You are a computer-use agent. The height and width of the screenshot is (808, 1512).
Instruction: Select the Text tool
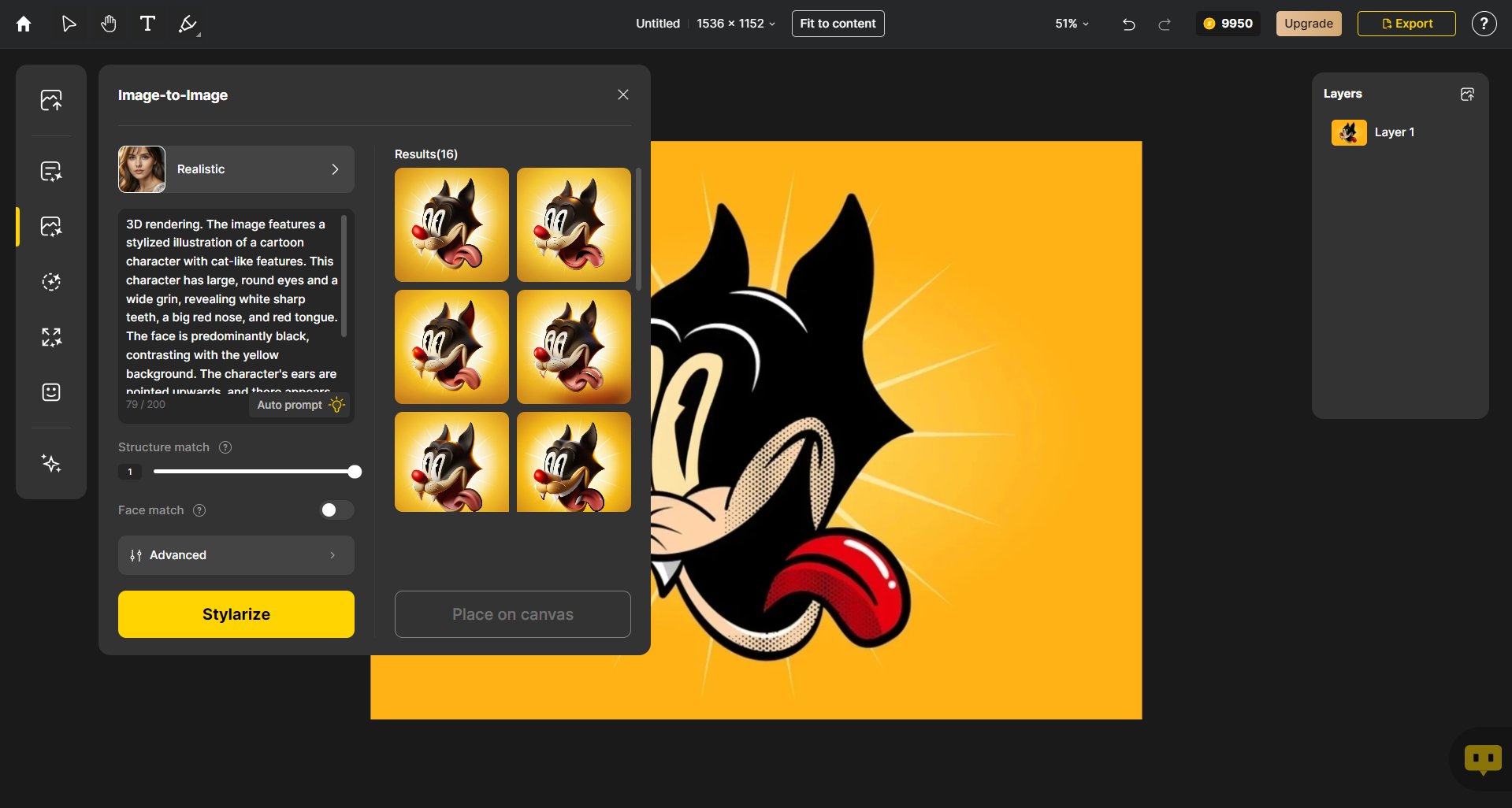point(147,24)
